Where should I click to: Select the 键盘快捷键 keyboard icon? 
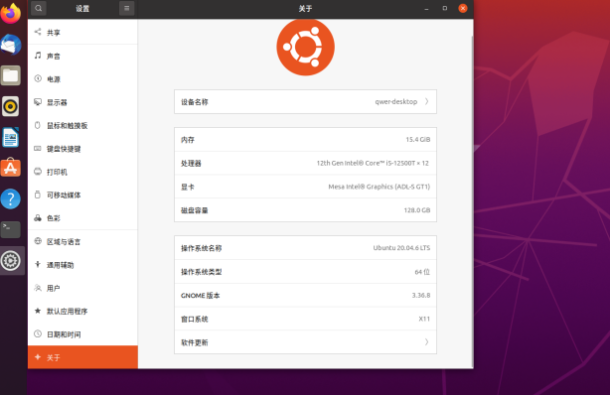pyautogui.click(x=37, y=148)
